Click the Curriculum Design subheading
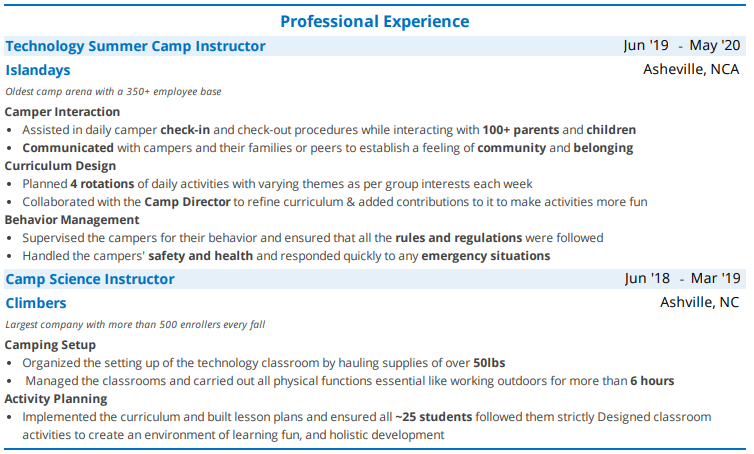Image resolution: width=754 pixels, height=454 pixels. 60,166
